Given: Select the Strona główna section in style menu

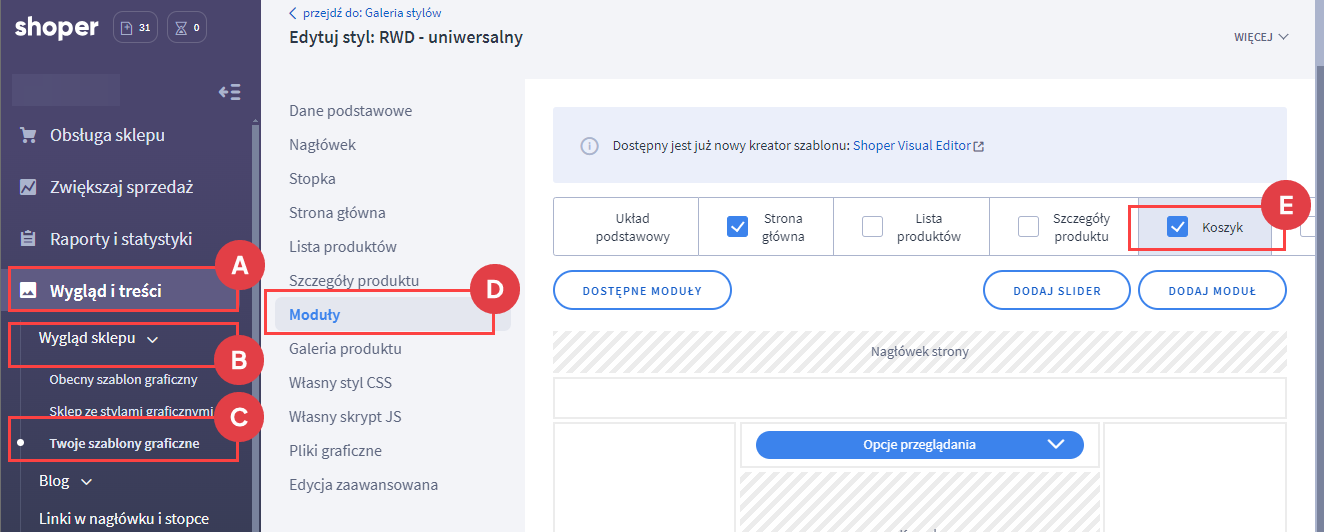Looking at the screenshot, I should coord(337,213).
